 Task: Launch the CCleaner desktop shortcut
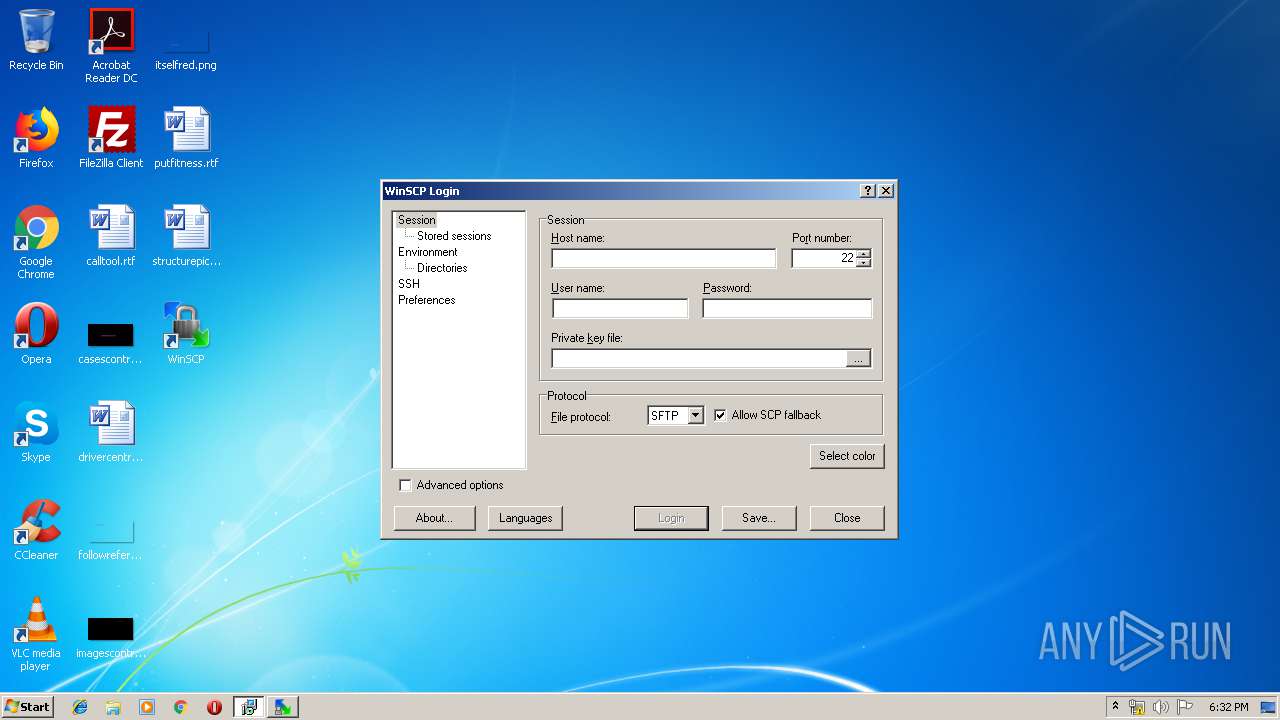(36, 530)
